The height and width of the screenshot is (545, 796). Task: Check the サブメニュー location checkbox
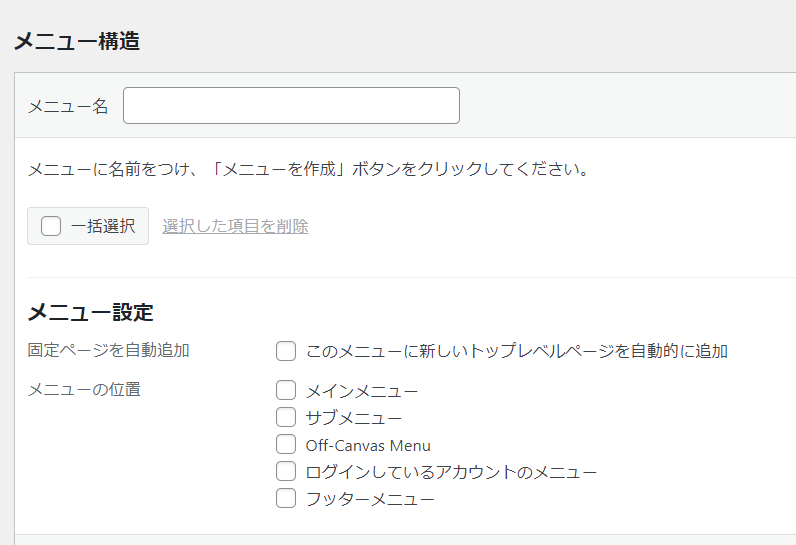point(286,418)
